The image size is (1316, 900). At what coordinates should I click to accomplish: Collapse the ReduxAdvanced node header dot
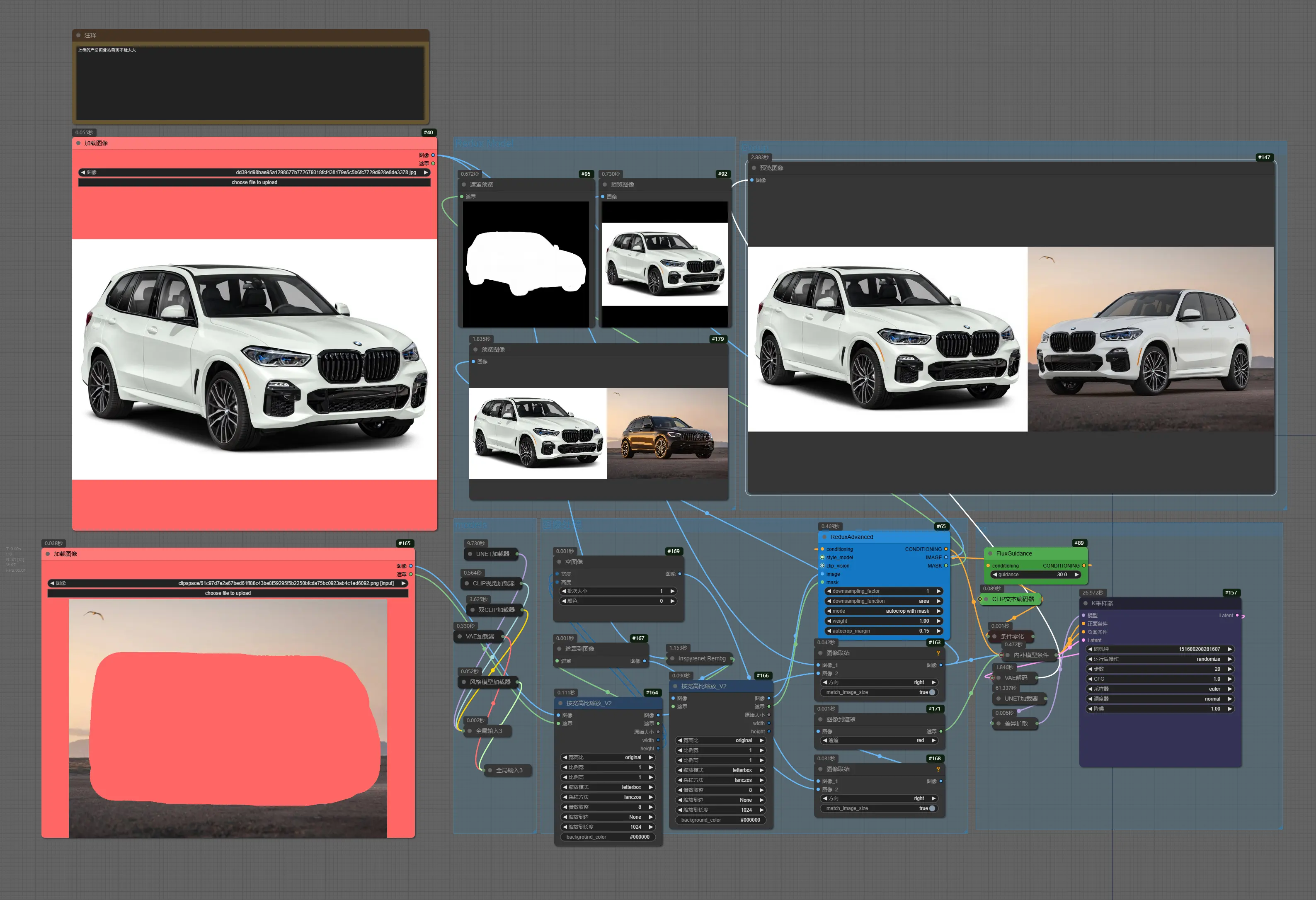point(824,537)
